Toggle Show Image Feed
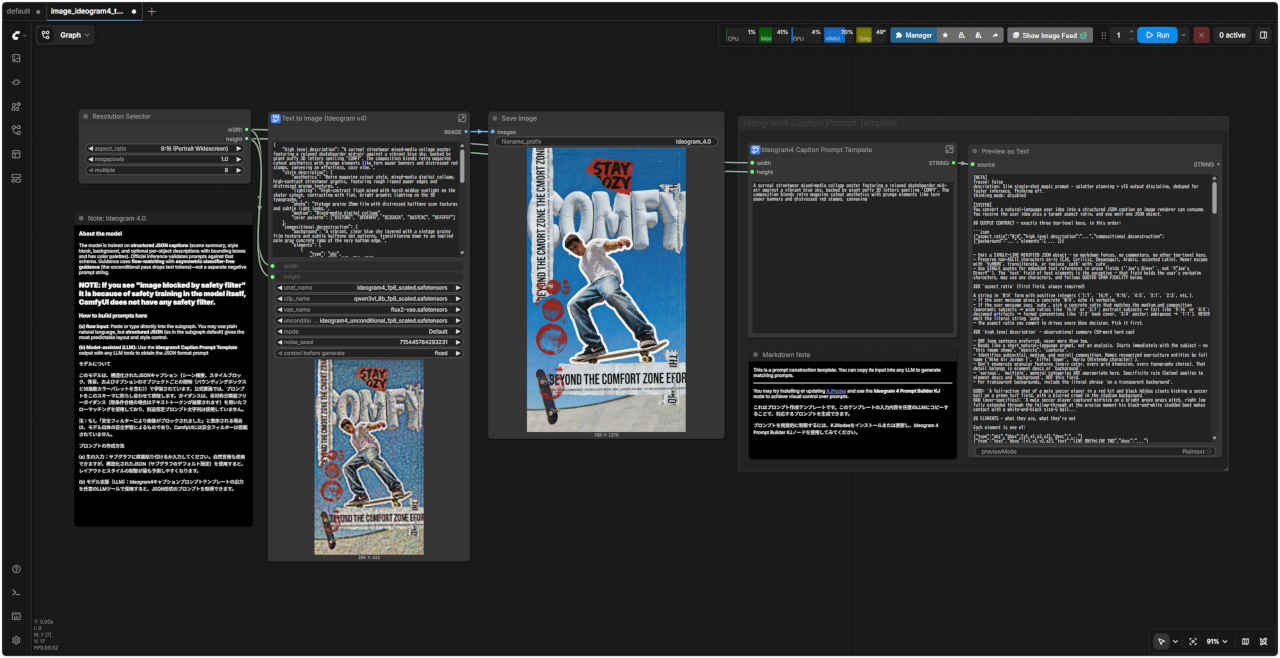The image size is (1280, 658). click(1050, 35)
